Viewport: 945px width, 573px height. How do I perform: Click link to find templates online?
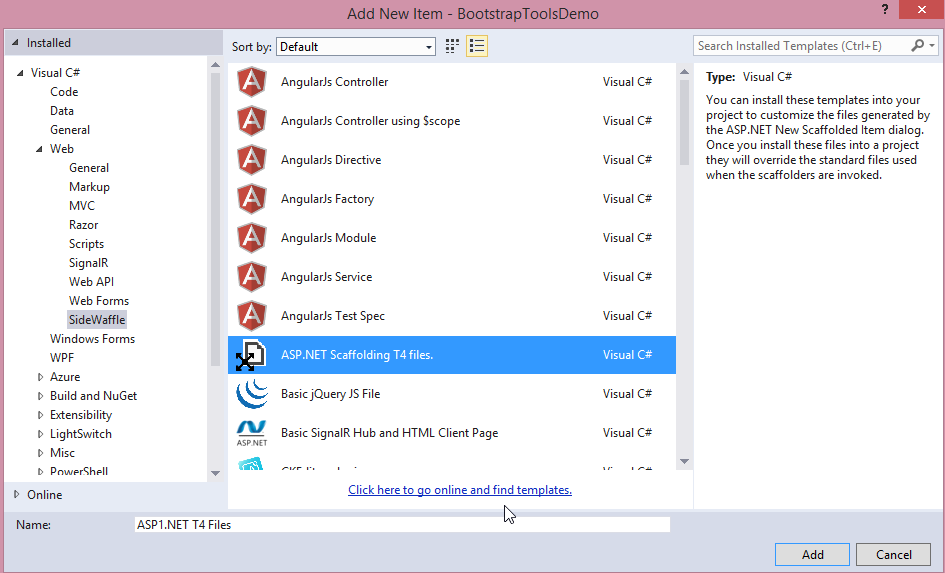[x=460, y=490]
